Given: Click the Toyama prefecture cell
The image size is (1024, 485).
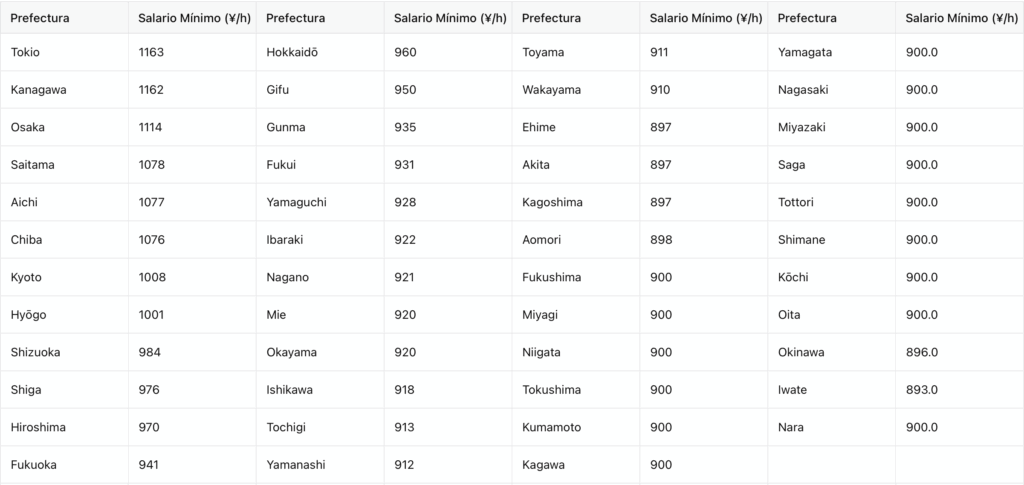Looking at the screenshot, I should (x=543, y=52).
